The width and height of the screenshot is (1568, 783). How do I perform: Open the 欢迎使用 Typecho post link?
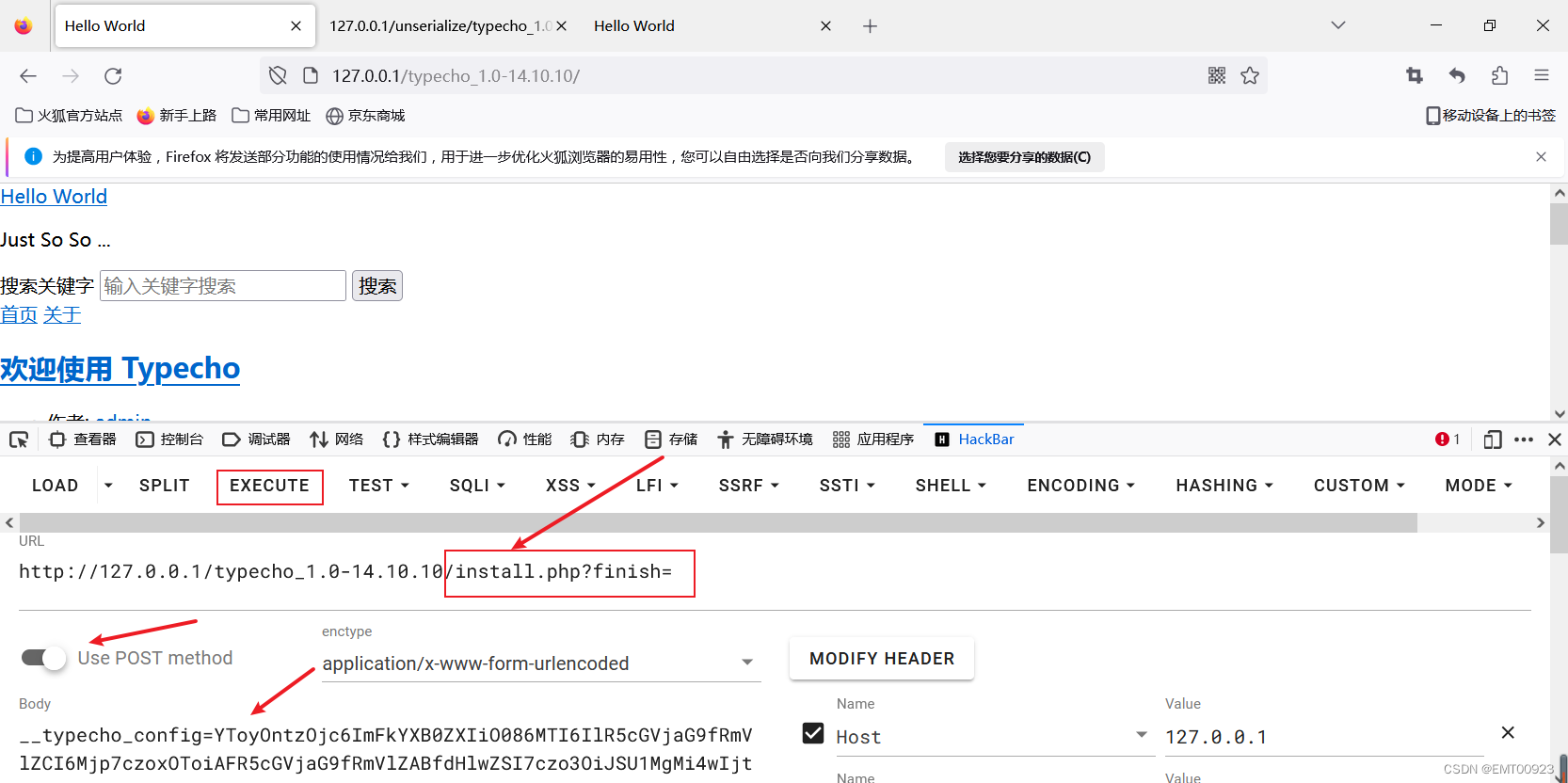click(x=120, y=369)
